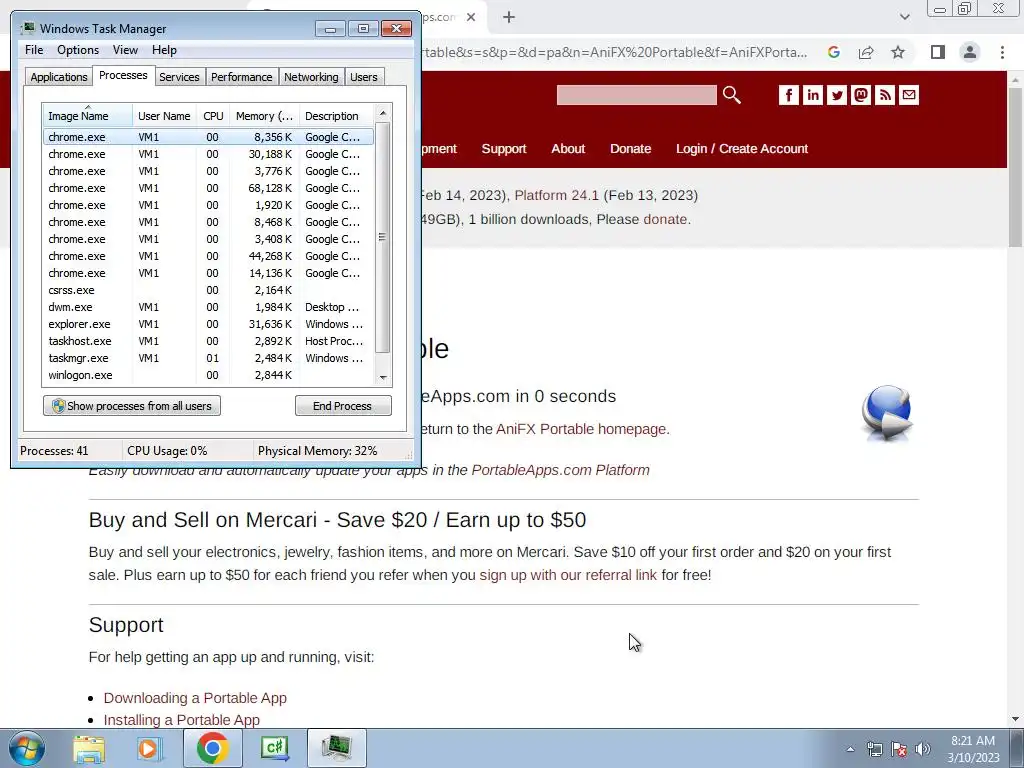Viewport: 1024px width, 768px height.
Task: Open the Windows Start button
Action: click(26, 748)
